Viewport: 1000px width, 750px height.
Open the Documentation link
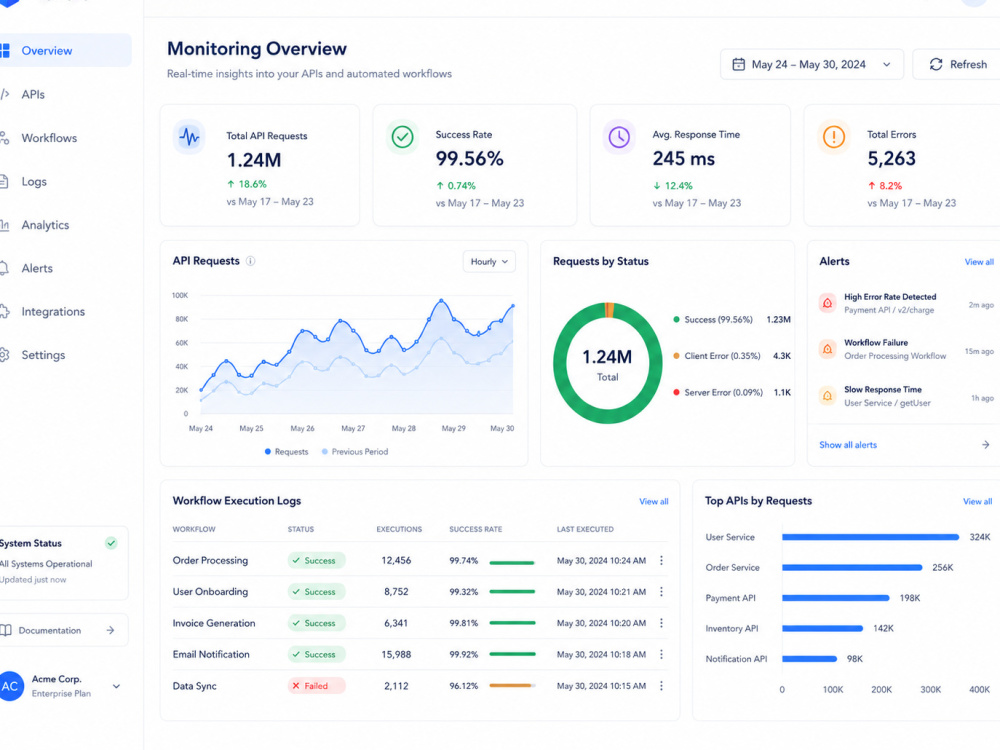point(62,630)
